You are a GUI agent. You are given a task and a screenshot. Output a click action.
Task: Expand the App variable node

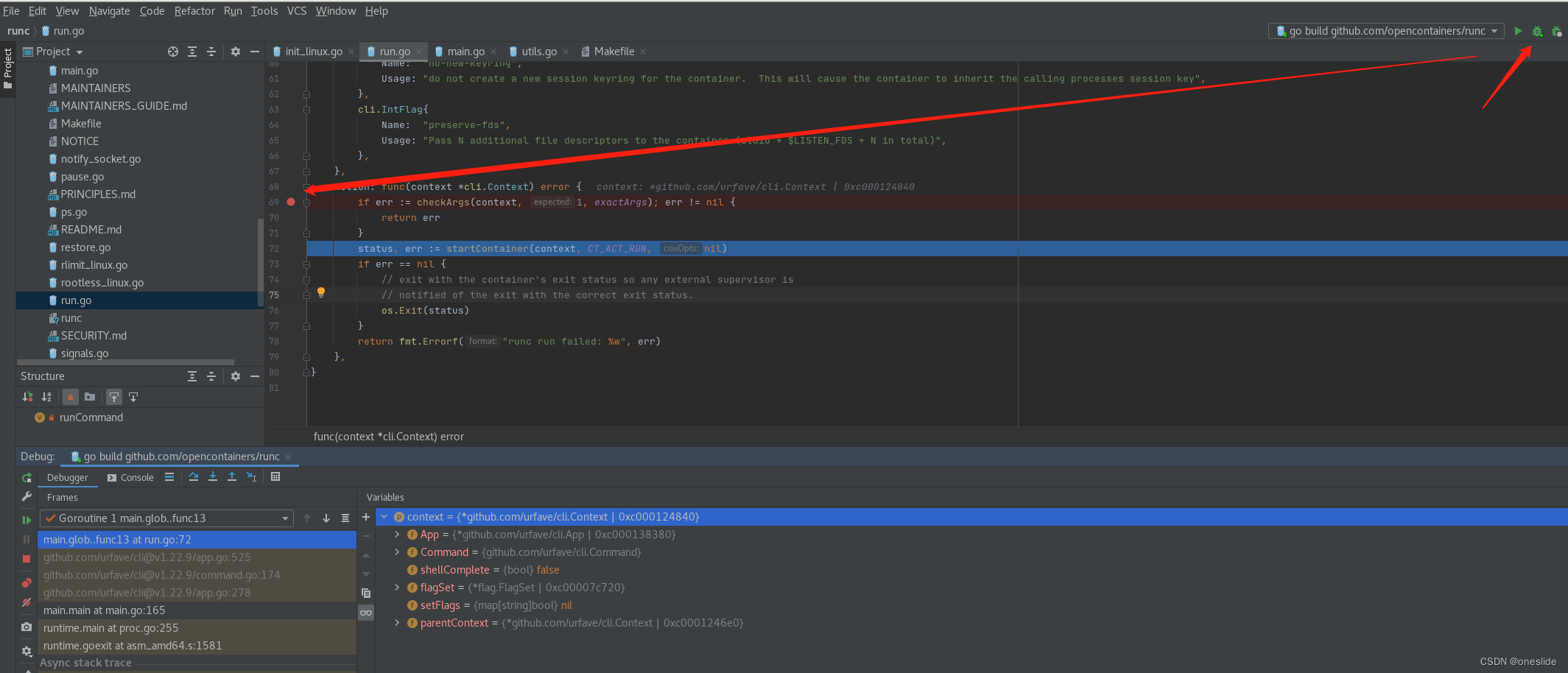(398, 535)
